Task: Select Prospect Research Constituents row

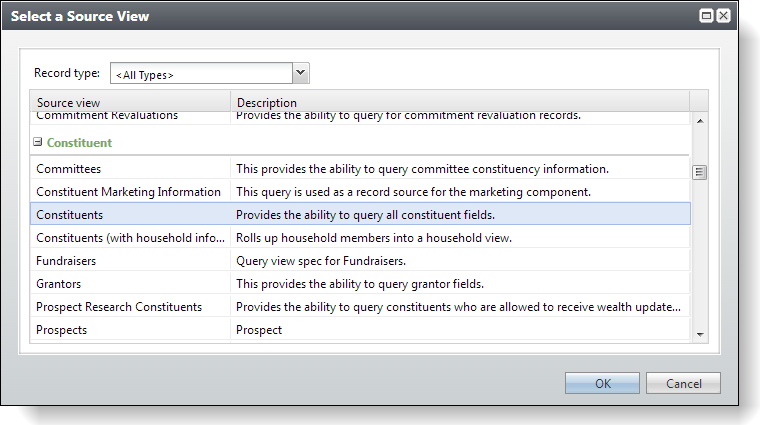Action: click(x=360, y=306)
